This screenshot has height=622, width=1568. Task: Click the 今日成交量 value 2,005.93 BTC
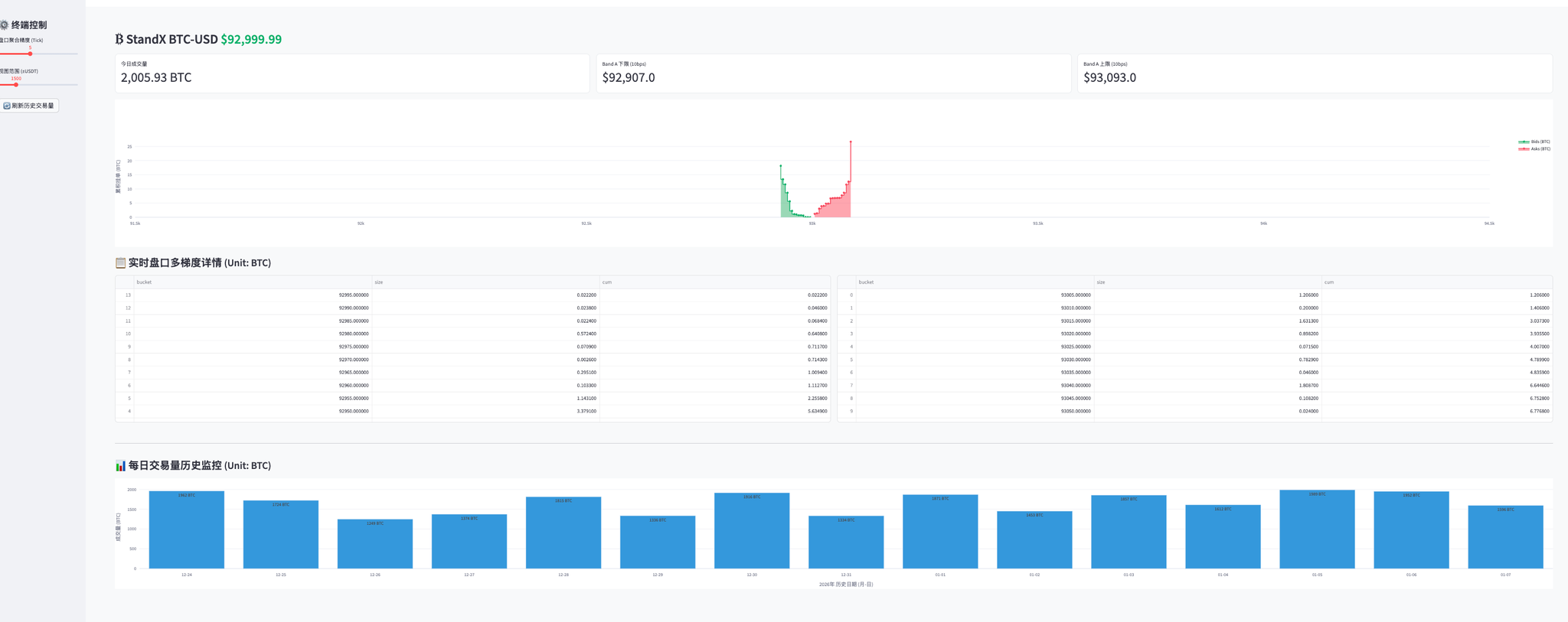[156, 77]
